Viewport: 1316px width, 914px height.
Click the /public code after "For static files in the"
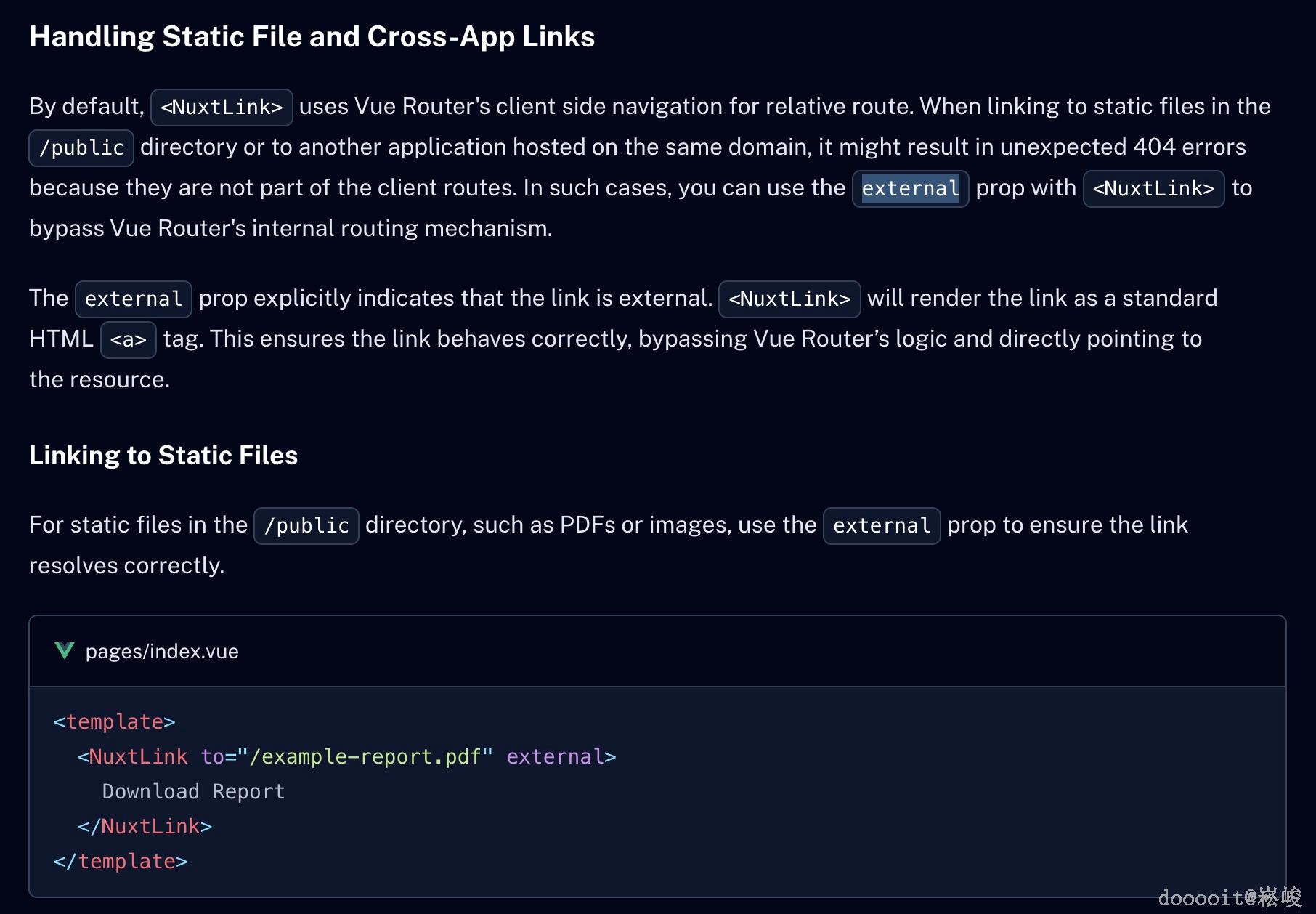point(306,526)
